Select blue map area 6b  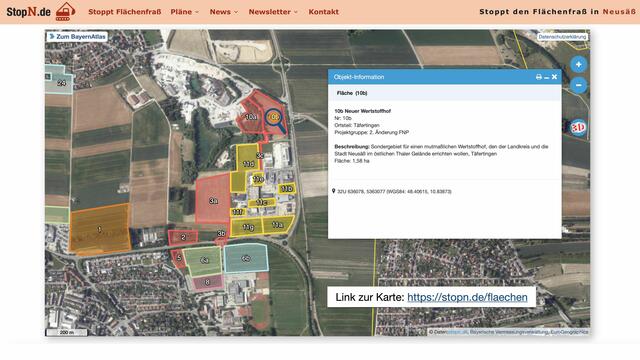245,258
